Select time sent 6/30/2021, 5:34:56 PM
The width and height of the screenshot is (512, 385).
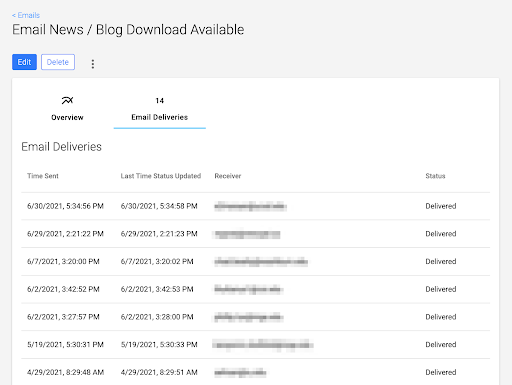point(65,206)
